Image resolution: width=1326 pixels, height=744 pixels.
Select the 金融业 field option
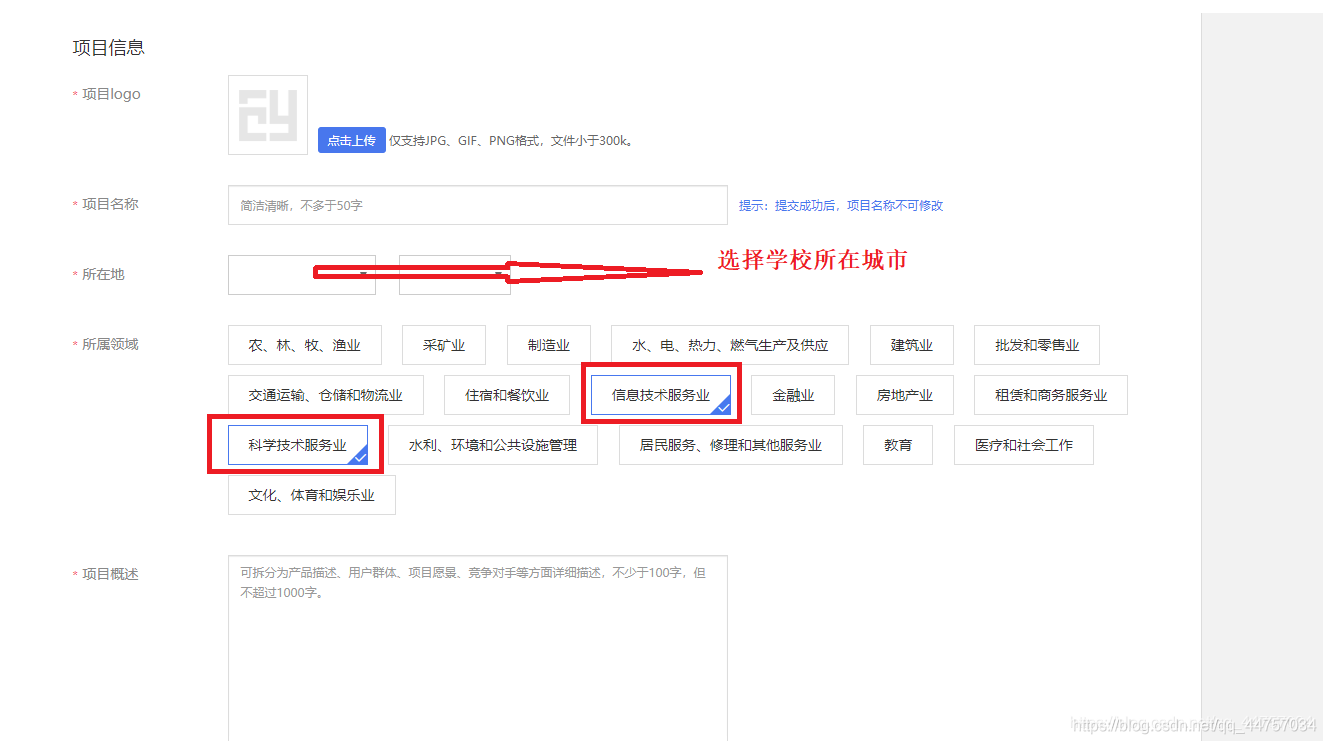pos(793,395)
